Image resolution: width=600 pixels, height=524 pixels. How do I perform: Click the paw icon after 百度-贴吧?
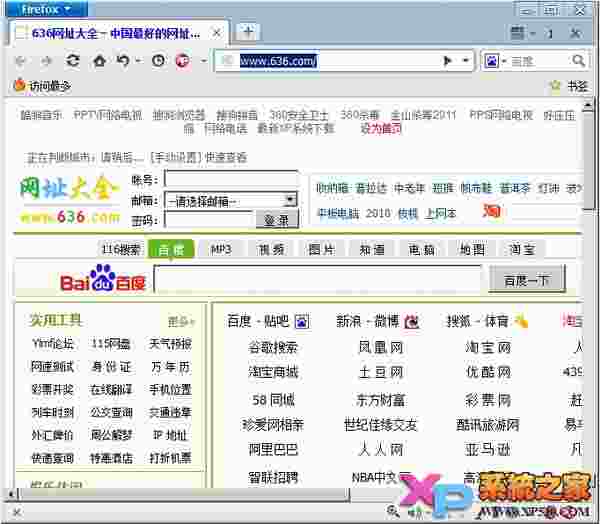pyautogui.click(x=302, y=321)
